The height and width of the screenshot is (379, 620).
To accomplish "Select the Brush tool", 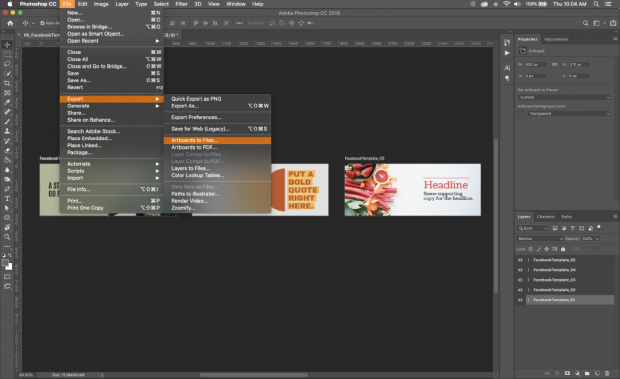I will click(x=7, y=121).
